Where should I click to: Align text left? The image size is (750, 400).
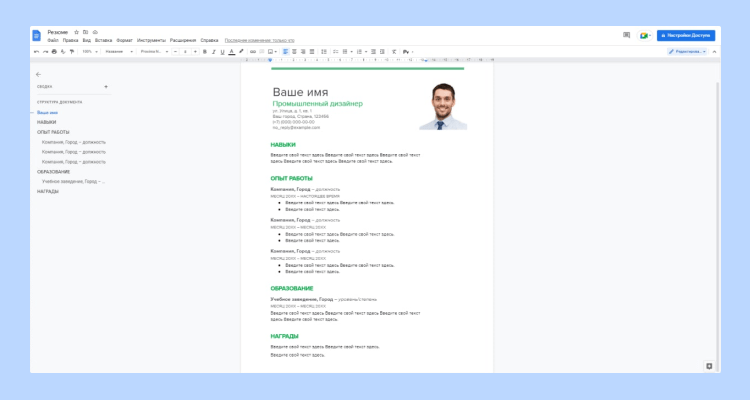pos(286,52)
